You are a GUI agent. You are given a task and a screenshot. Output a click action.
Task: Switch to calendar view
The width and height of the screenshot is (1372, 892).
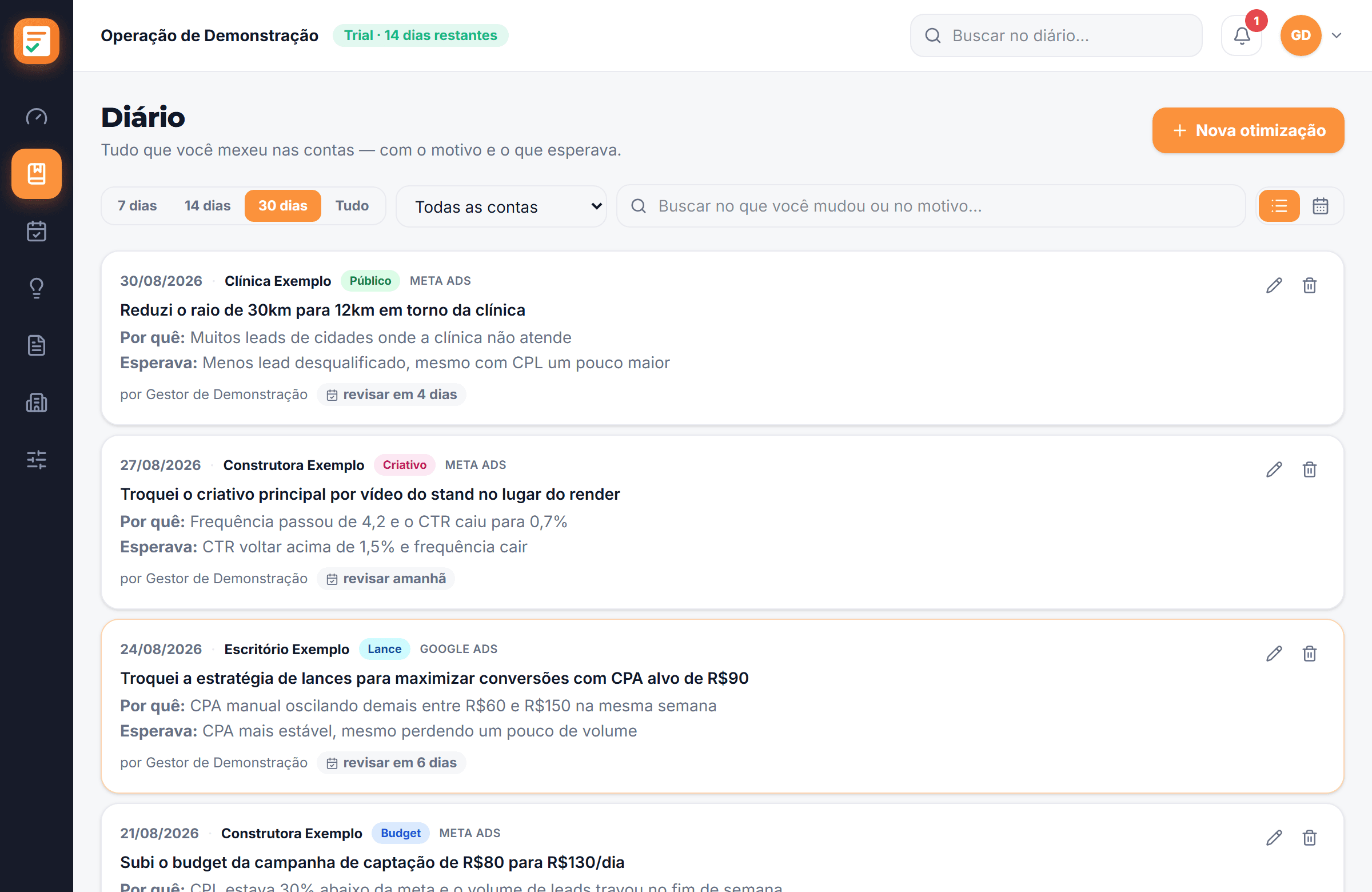coord(1321,206)
